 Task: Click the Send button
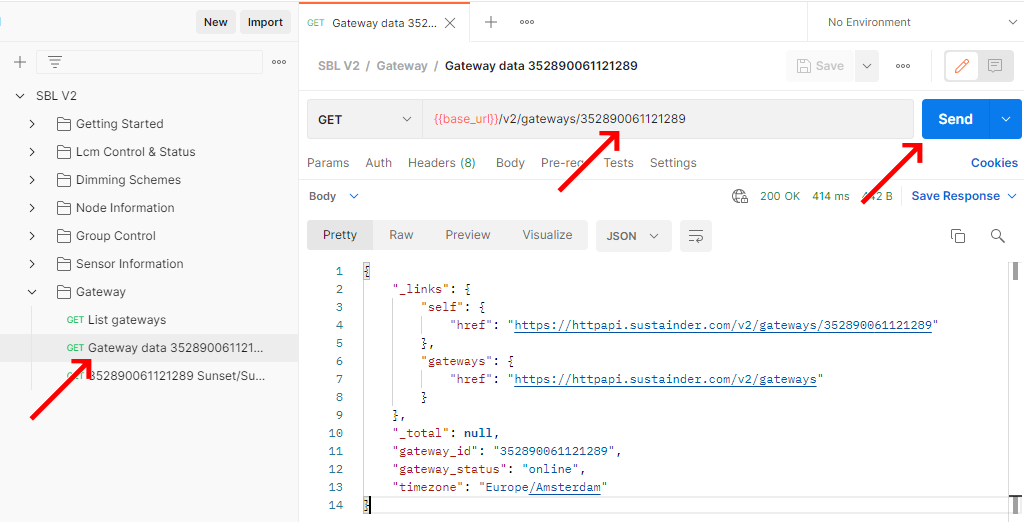(x=955, y=119)
